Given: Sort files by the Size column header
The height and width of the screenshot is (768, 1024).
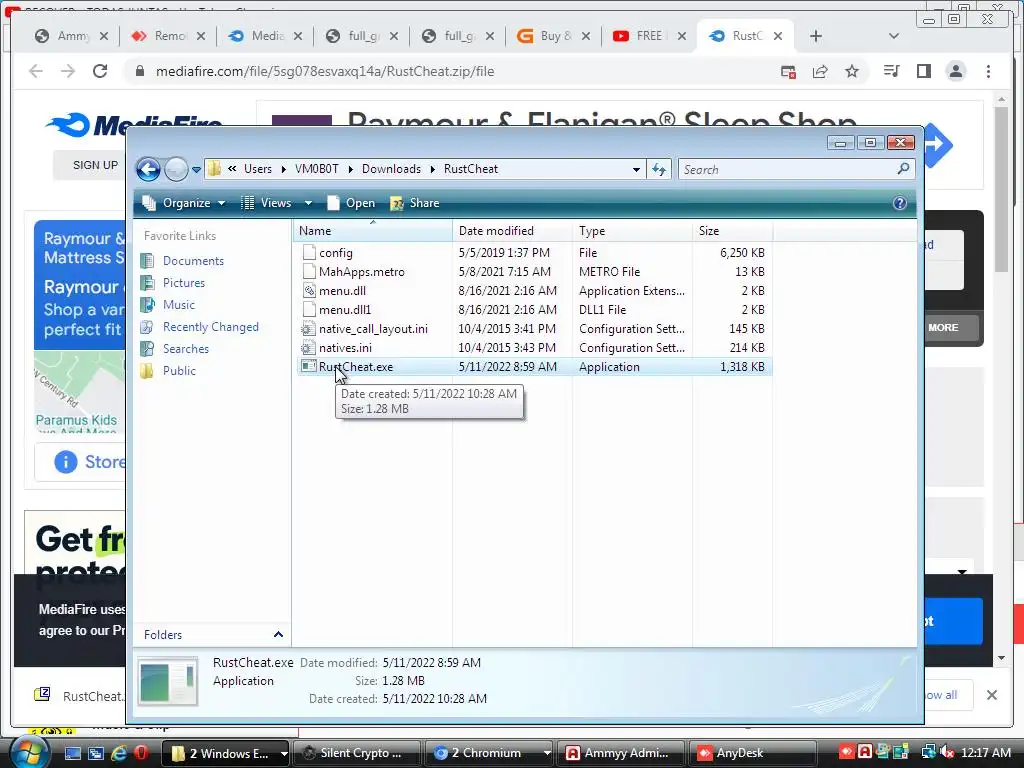Looking at the screenshot, I should pyautogui.click(x=732, y=231).
